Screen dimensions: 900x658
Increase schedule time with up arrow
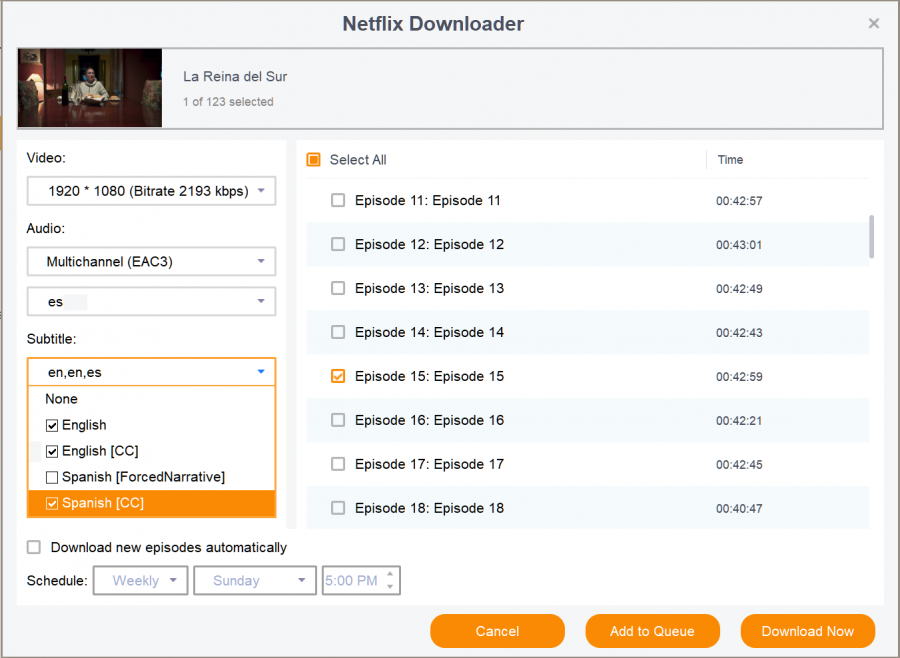click(x=390, y=574)
